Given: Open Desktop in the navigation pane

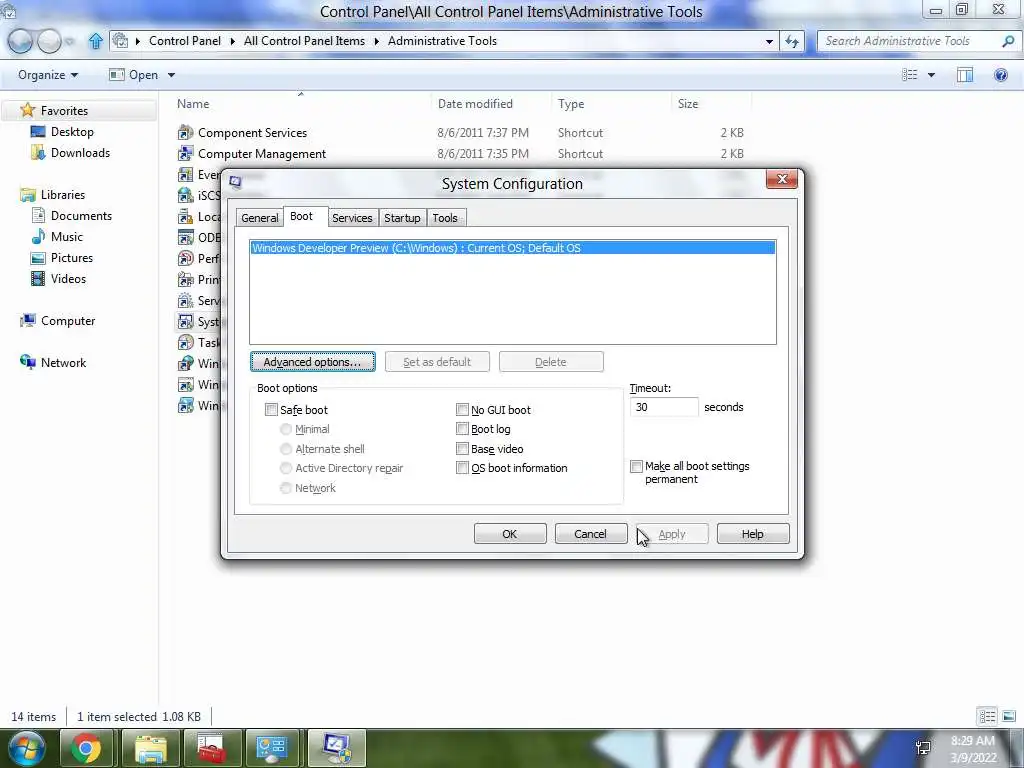Looking at the screenshot, I should click(72, 131).
